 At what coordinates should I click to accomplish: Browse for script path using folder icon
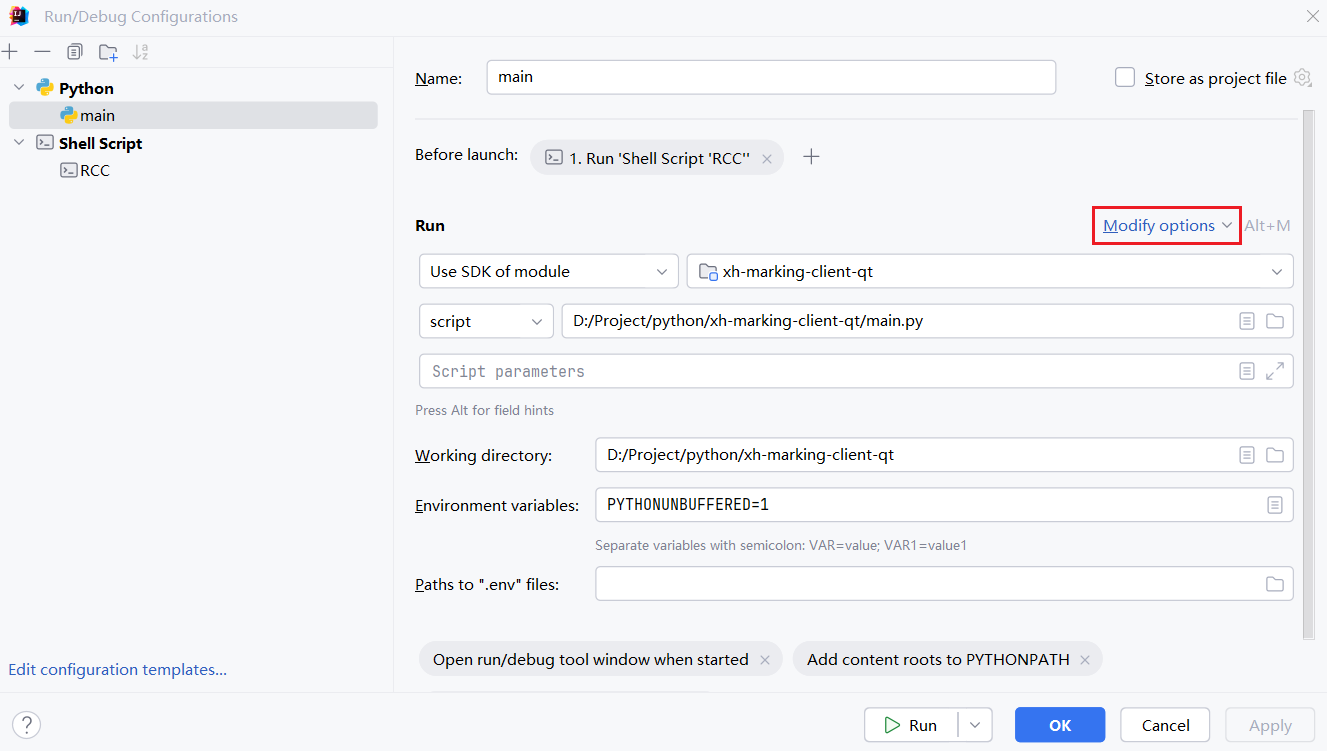tap(1274, 321)
